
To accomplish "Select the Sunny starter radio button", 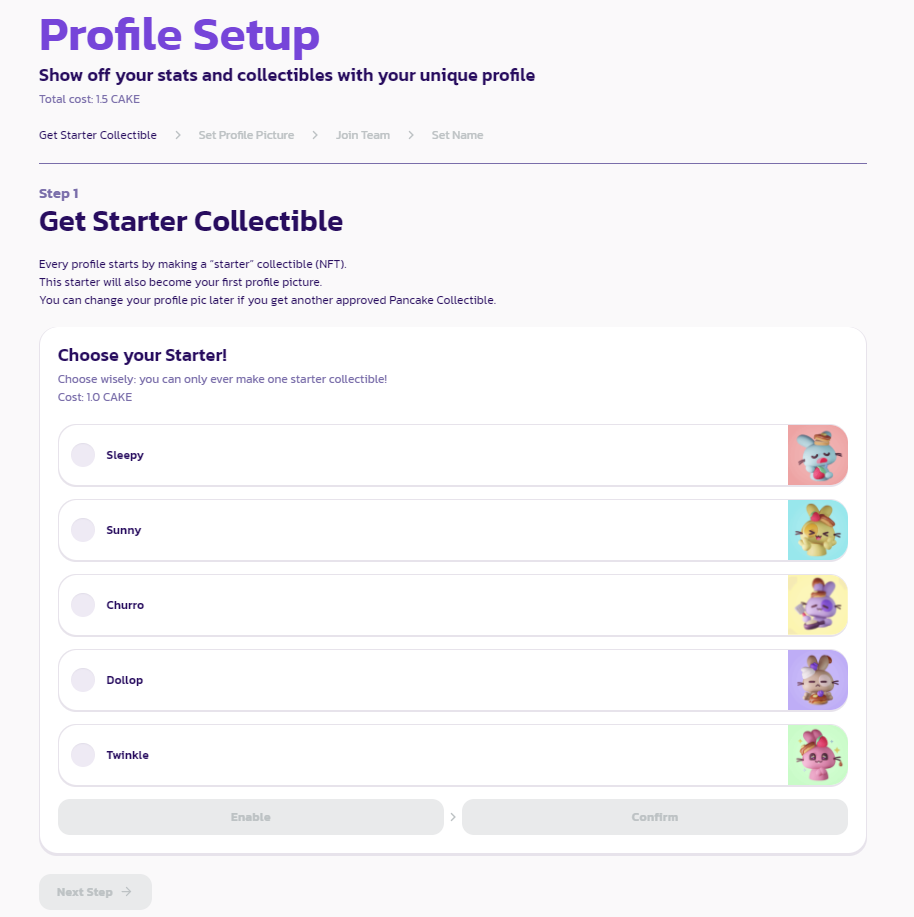I will point(83,530).
